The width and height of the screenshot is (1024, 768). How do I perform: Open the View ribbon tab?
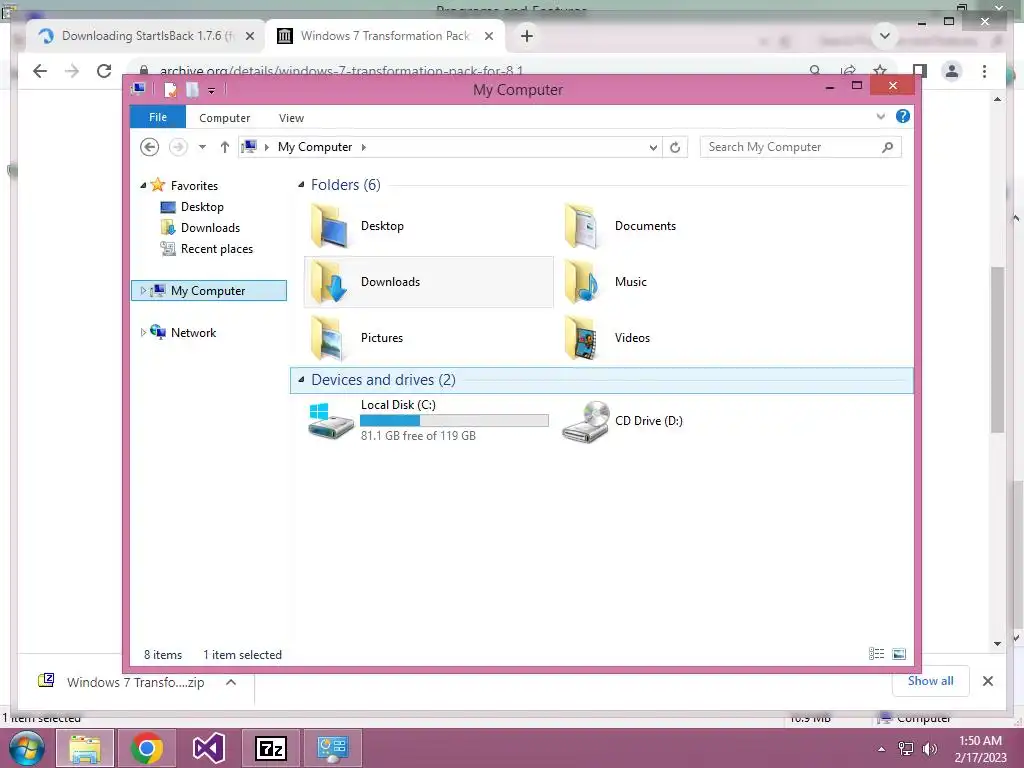tap(291, 118)
